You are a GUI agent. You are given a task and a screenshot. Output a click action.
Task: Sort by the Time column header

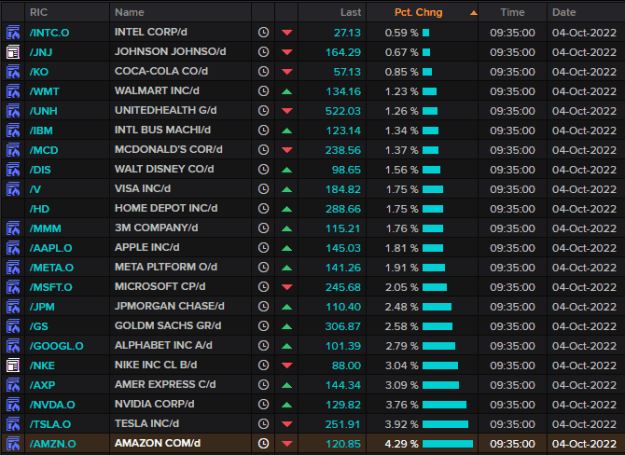pos(512,12)
